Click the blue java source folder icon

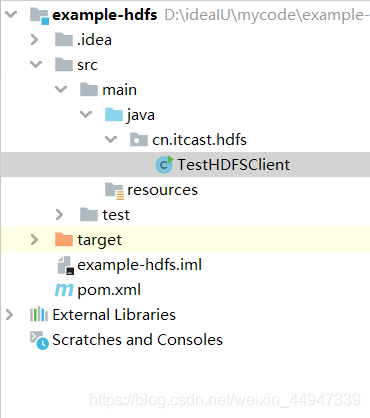point(114,114)
